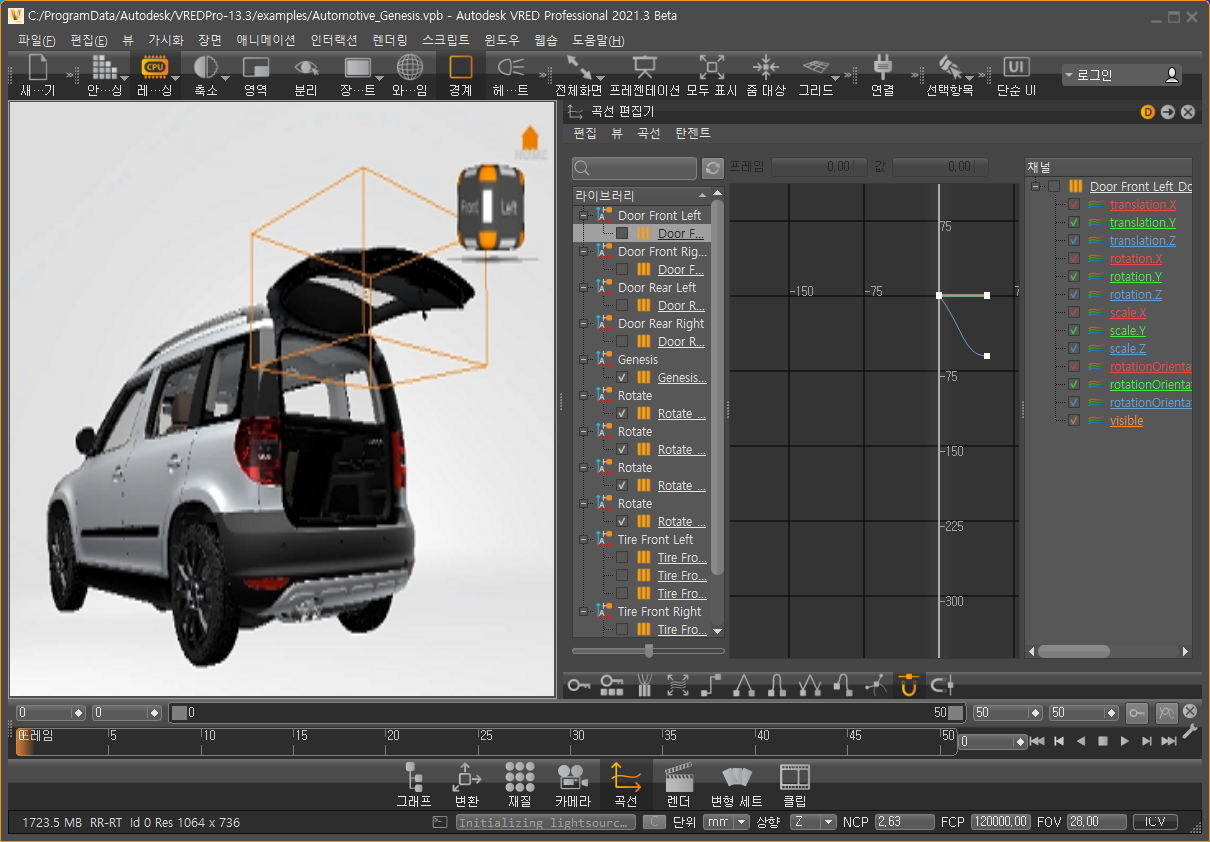Image resolution: width=1210 pixels, height=842 pixels.
Task: Open the 애니메이션 menu
Action: click(265, 41)
